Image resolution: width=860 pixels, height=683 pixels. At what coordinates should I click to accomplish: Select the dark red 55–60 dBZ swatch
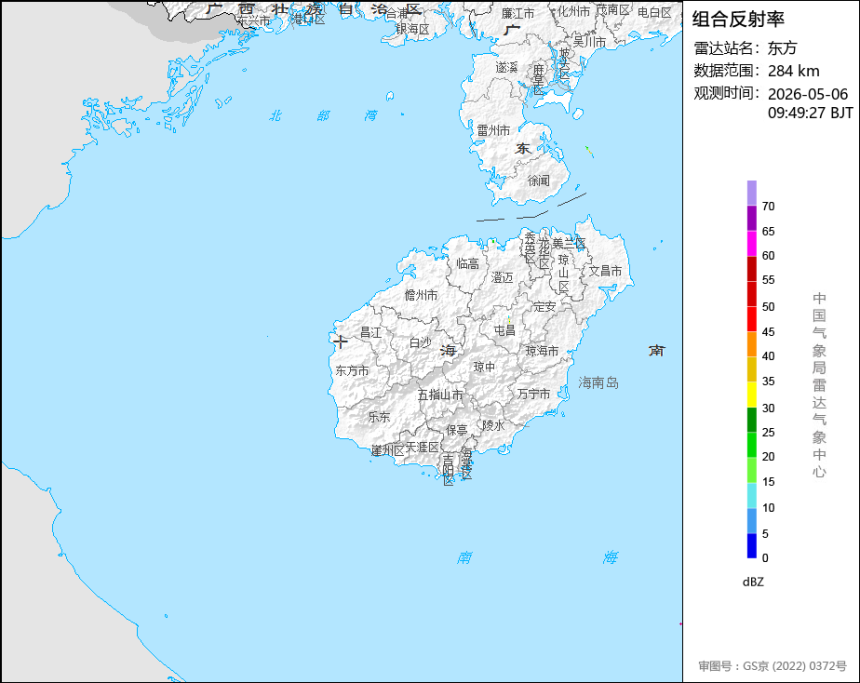point(751,269)
